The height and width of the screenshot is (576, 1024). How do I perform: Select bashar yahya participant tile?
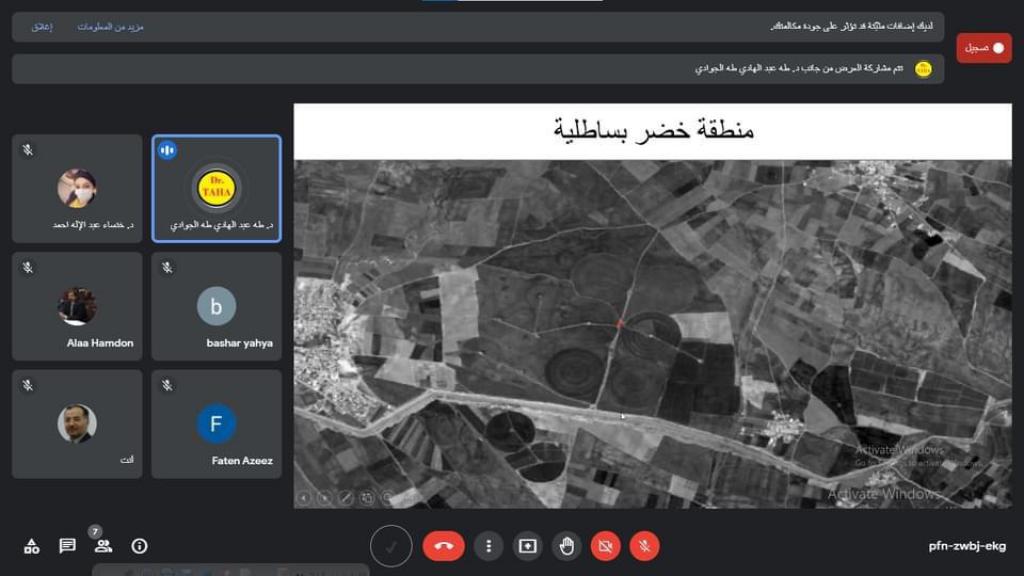coord(216,306)
